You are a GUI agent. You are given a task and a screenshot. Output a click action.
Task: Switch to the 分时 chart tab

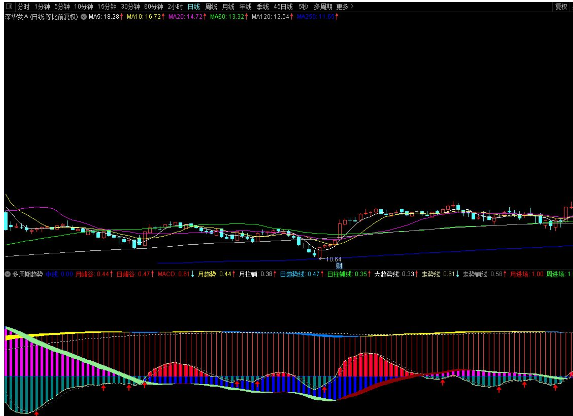23,7
